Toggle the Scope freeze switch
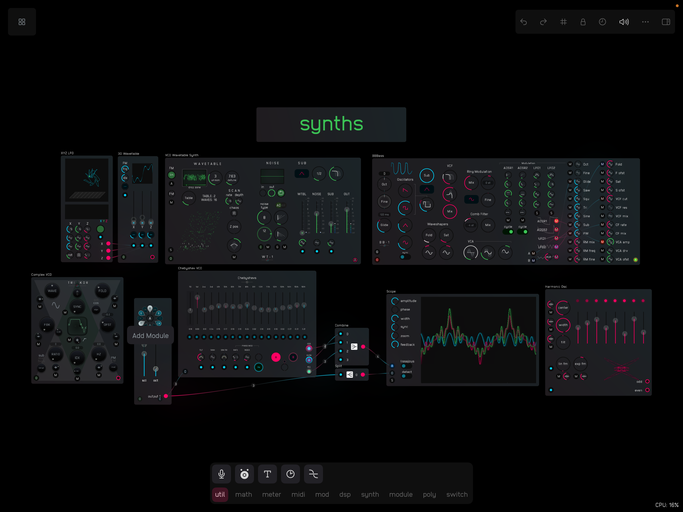The image size is (683, 512). (x=405, y=366)
